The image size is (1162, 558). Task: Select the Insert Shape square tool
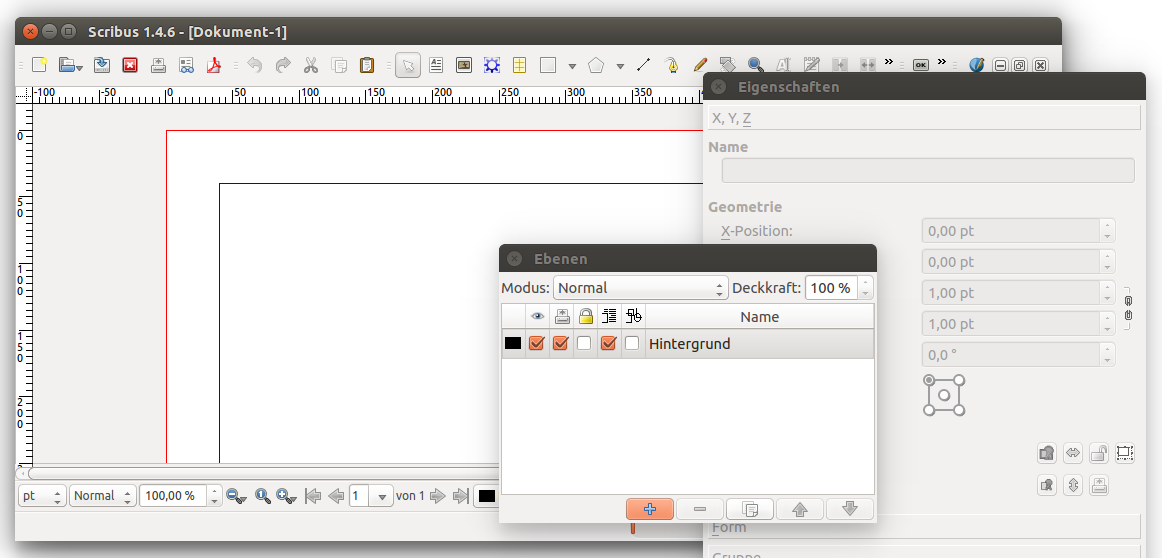coord(548,65)
